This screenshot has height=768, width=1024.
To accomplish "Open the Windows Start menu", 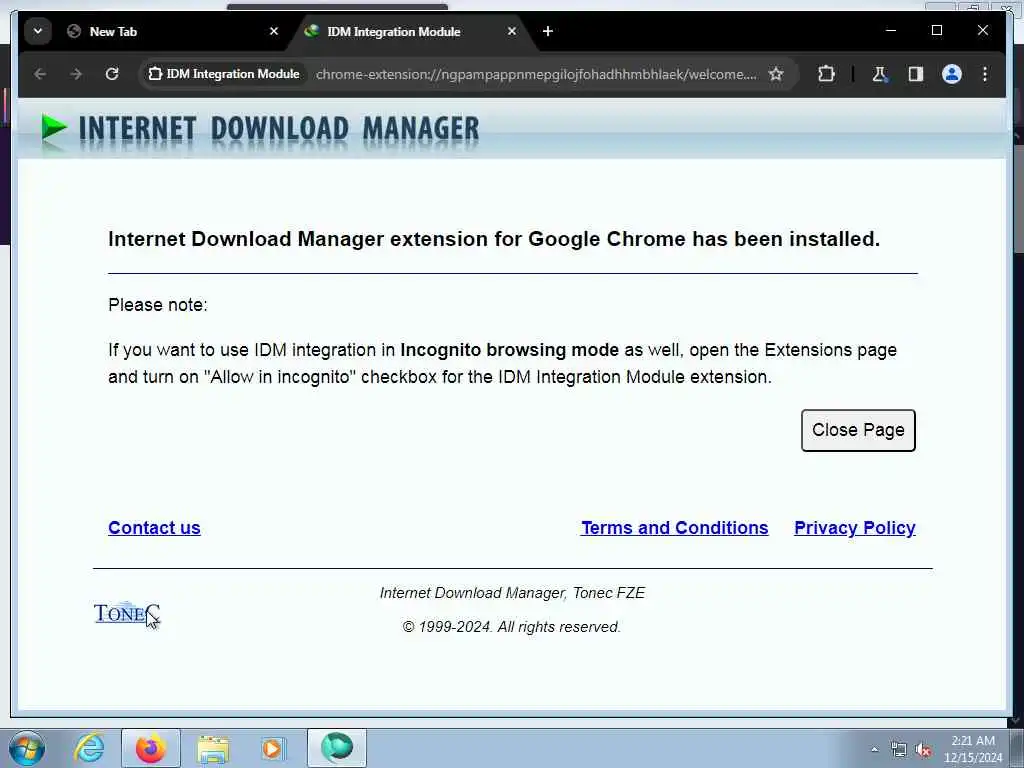I will tap(27, 748).
